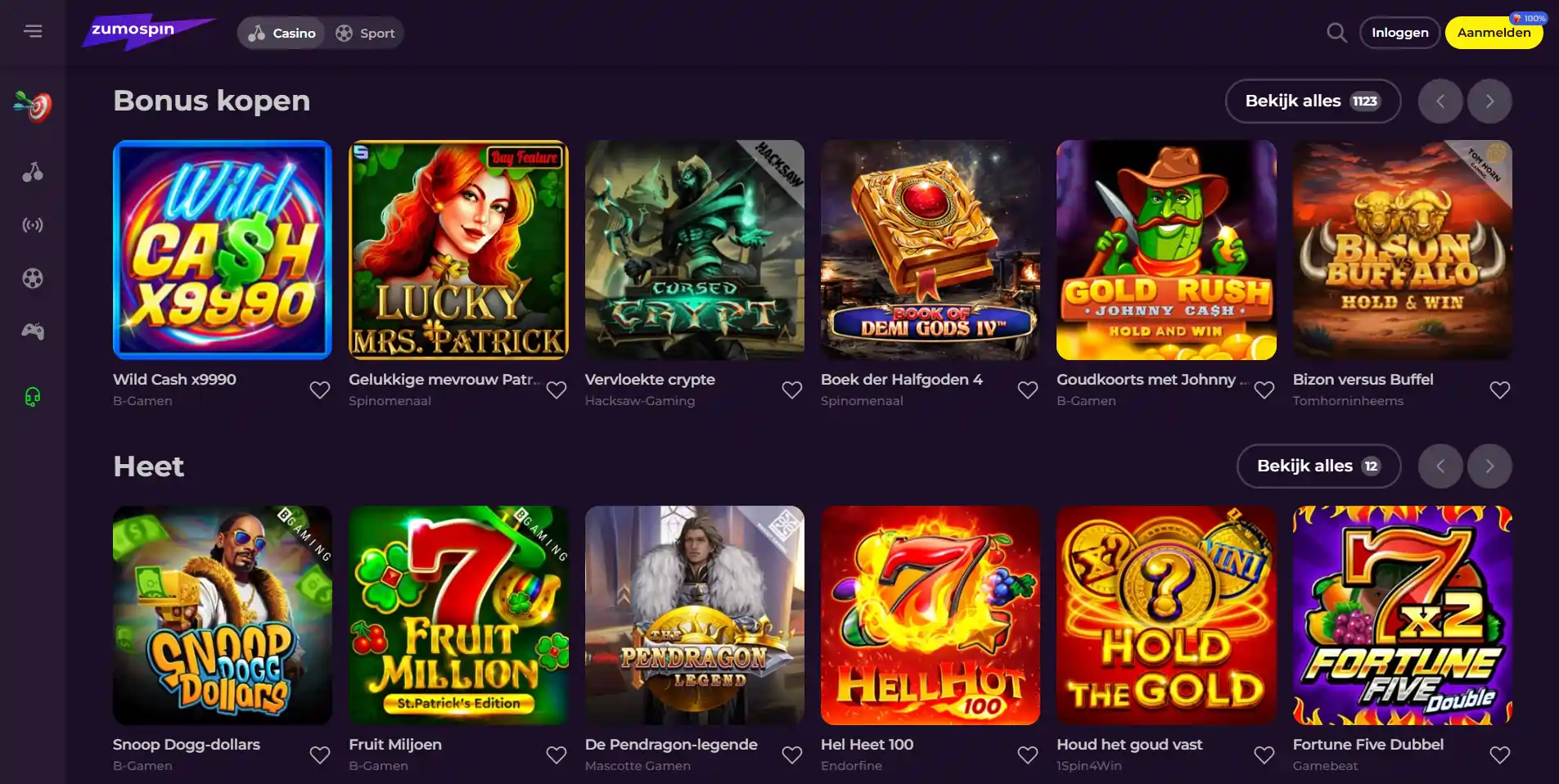
Task: Open the search magnifier icon
Action: click(x=1336, y=33)
